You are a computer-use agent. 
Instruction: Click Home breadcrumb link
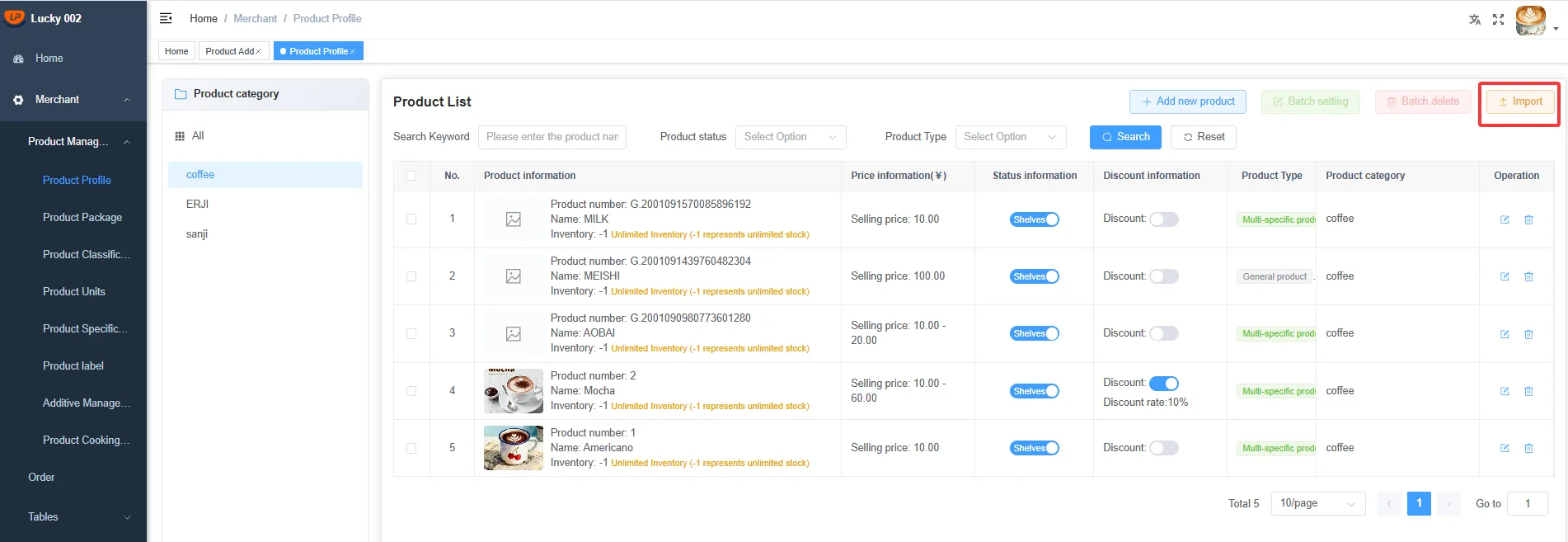pyautogui.click(x=204, y=18)
